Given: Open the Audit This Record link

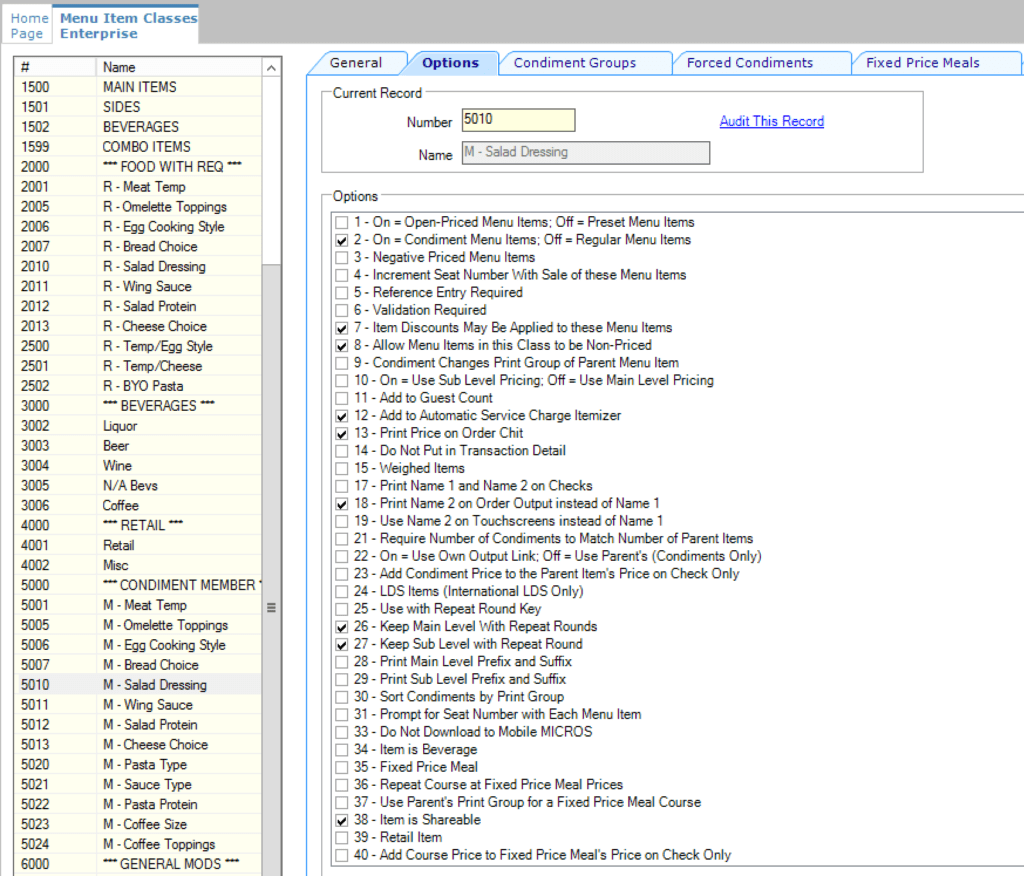Looking at the screenshot, I should (x=771, y=121).
